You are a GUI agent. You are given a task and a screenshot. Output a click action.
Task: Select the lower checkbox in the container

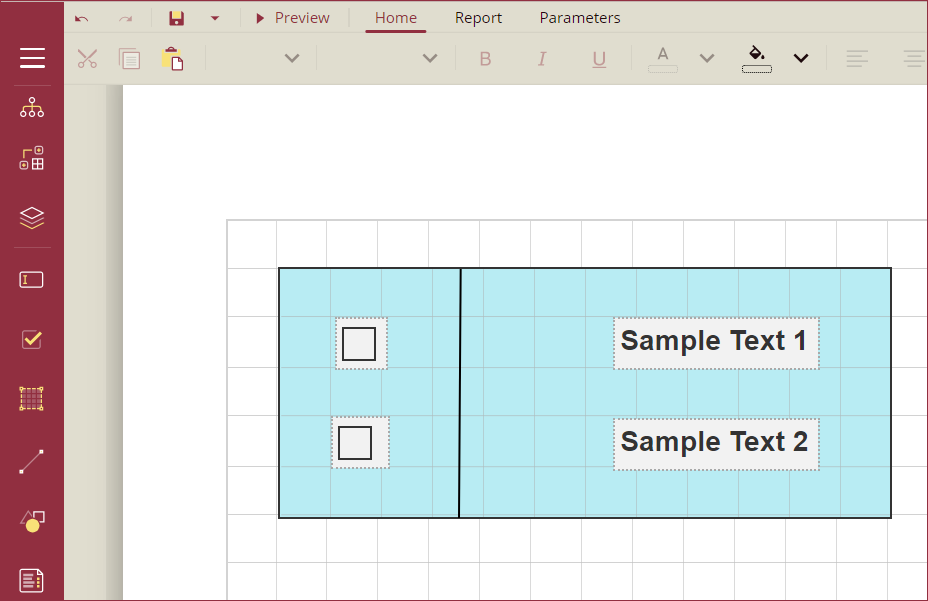coord(360,442)
